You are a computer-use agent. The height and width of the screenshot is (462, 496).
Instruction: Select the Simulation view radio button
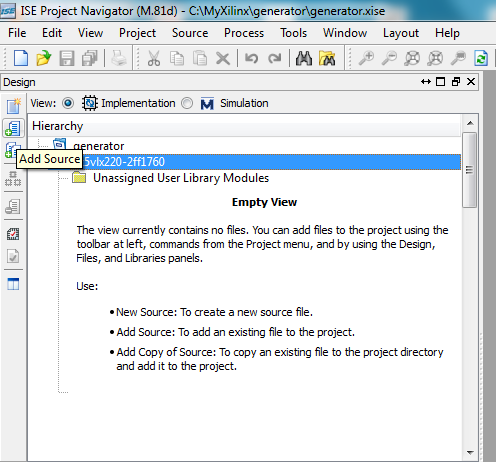click(187, 103)
